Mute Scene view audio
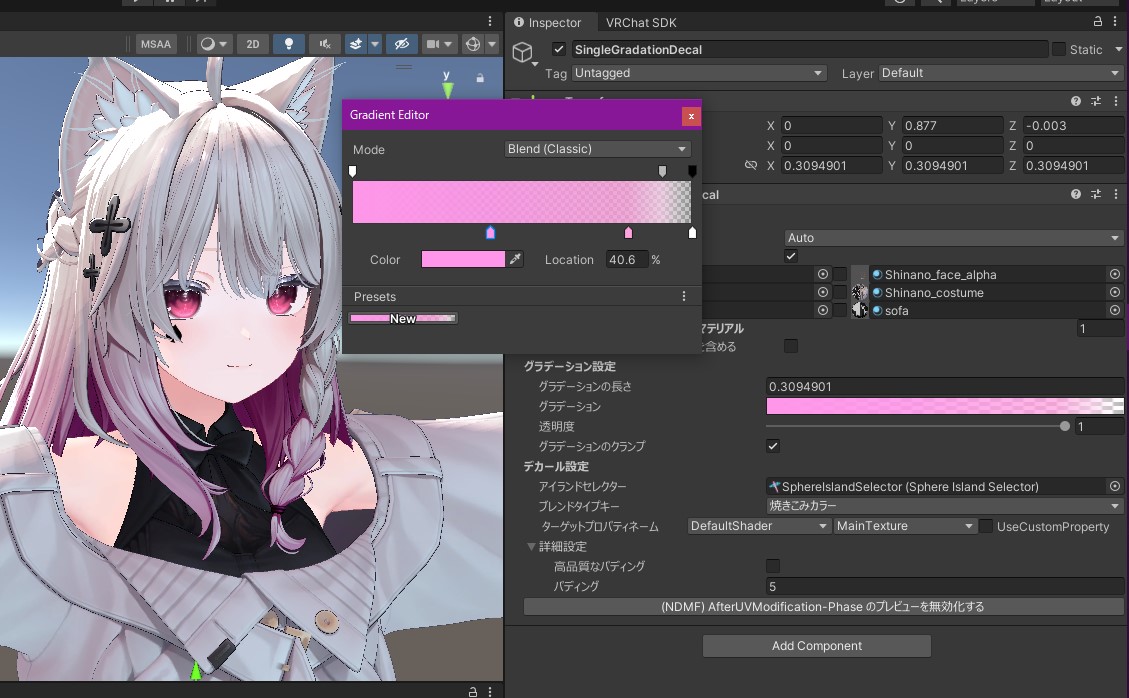The image size is (1129, 698). click(x=326, y=44)
